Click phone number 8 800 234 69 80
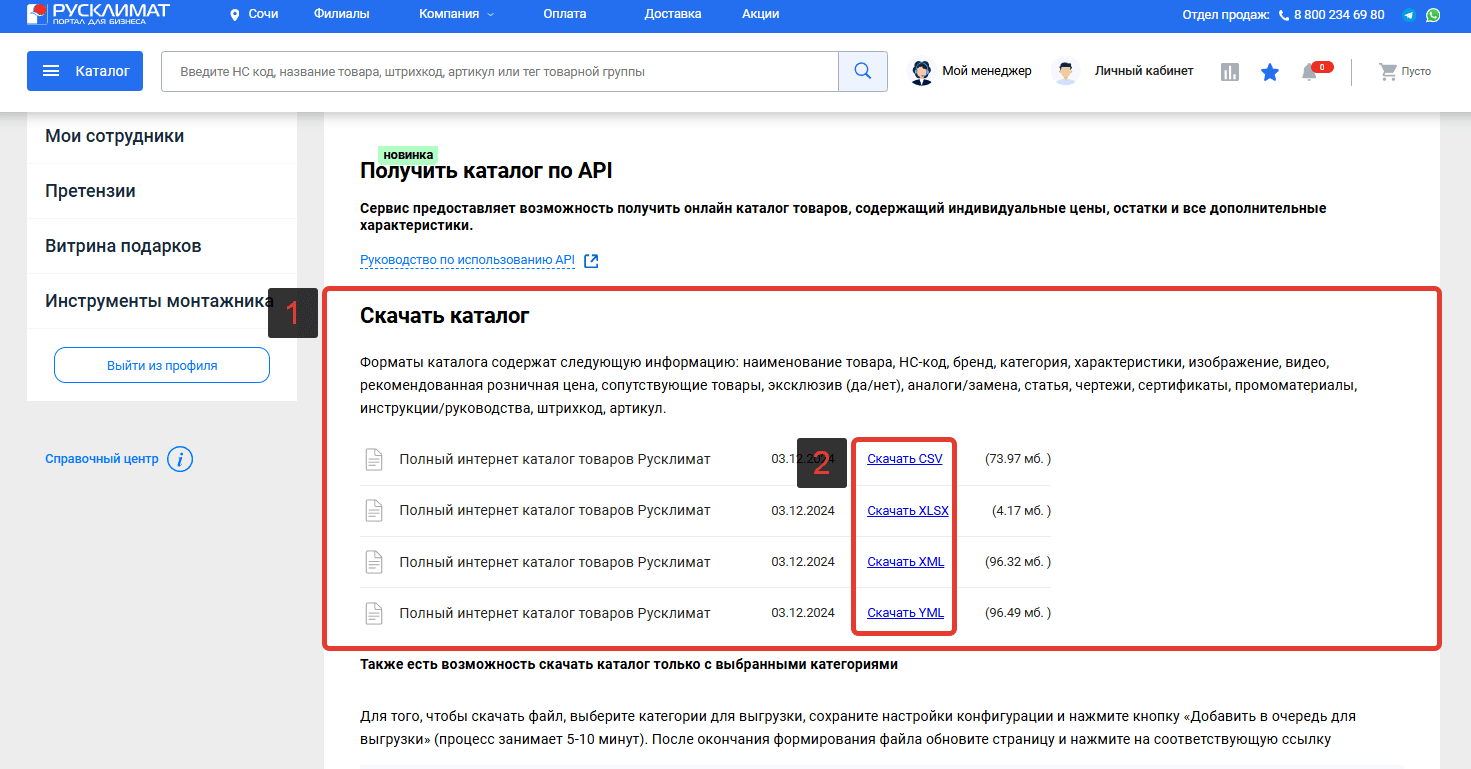Image resolution: width=1471 pixels, height=769 pixels. coord(1339,15)
